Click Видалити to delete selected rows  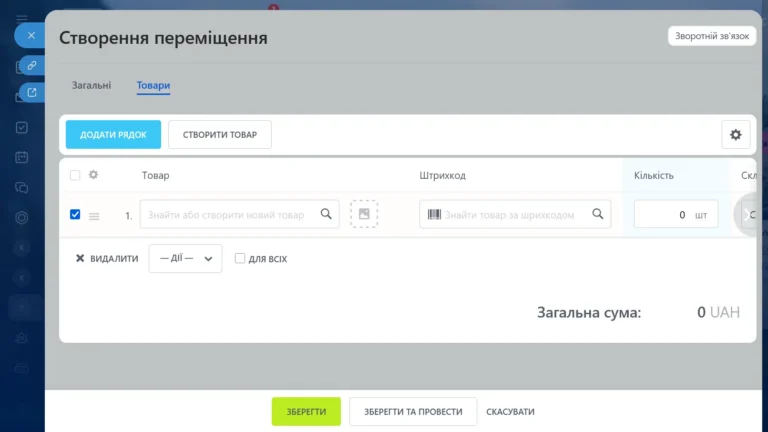pyautogui.click(x=107, y=259)
